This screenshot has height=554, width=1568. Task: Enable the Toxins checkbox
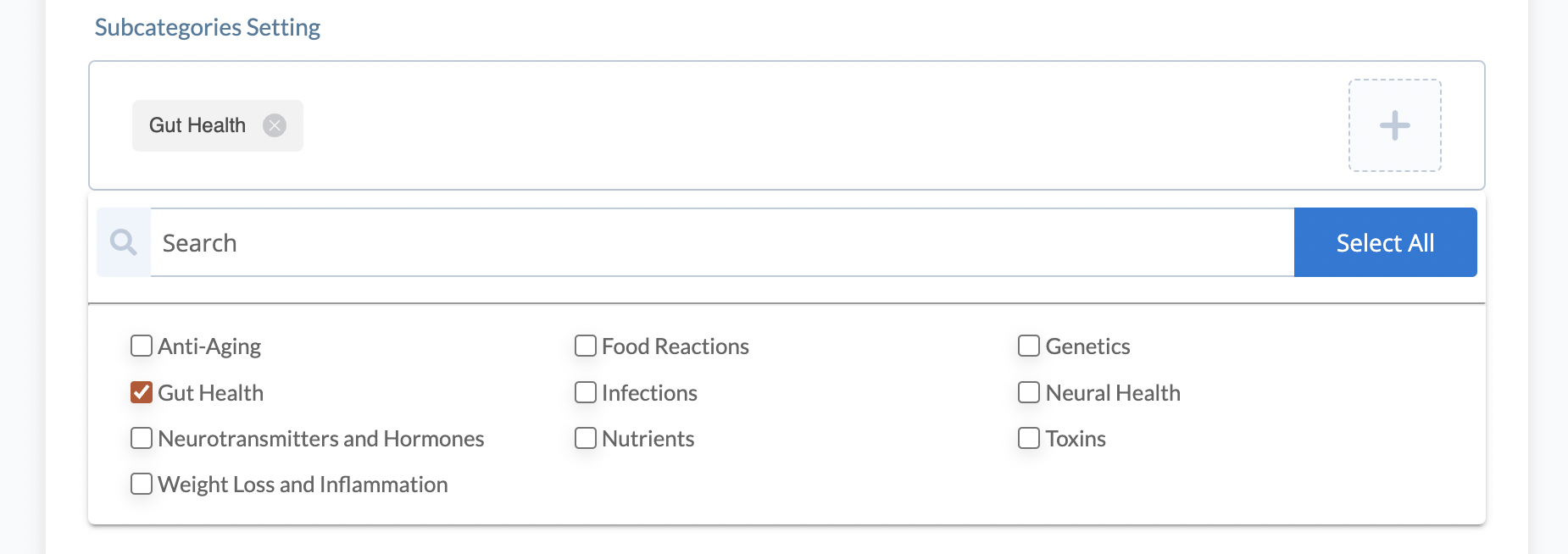1029,438
